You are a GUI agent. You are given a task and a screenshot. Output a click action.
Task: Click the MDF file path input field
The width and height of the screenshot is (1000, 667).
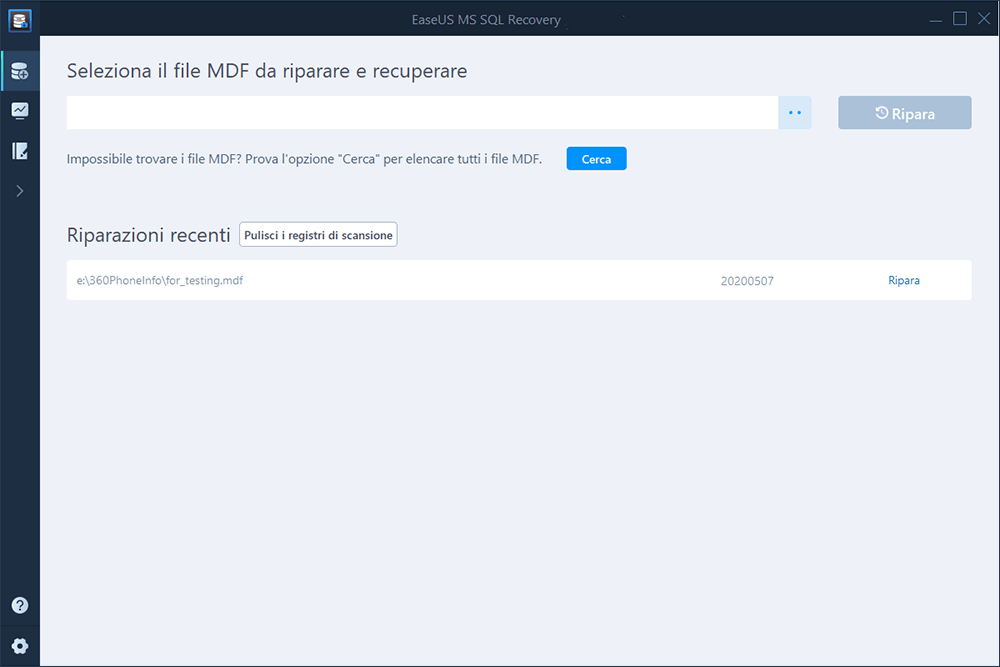pyautogui.click(x=422, y=113)
